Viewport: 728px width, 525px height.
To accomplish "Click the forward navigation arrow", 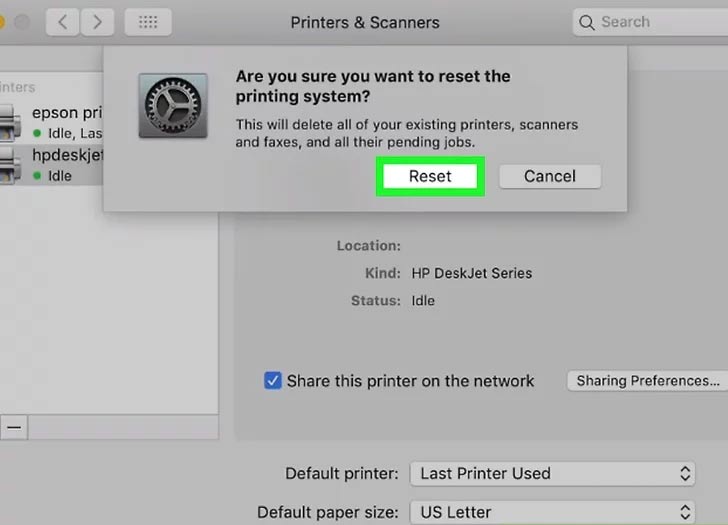I will click(x=97, y=21).
